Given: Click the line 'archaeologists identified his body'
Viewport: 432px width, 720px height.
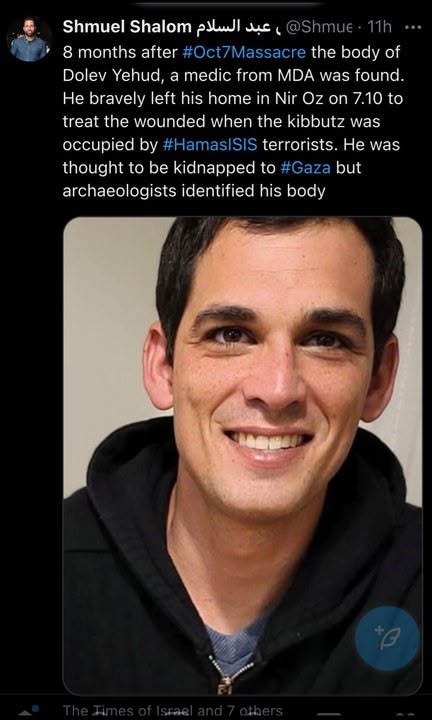Looking at the screenshot, I should point(194,191).
